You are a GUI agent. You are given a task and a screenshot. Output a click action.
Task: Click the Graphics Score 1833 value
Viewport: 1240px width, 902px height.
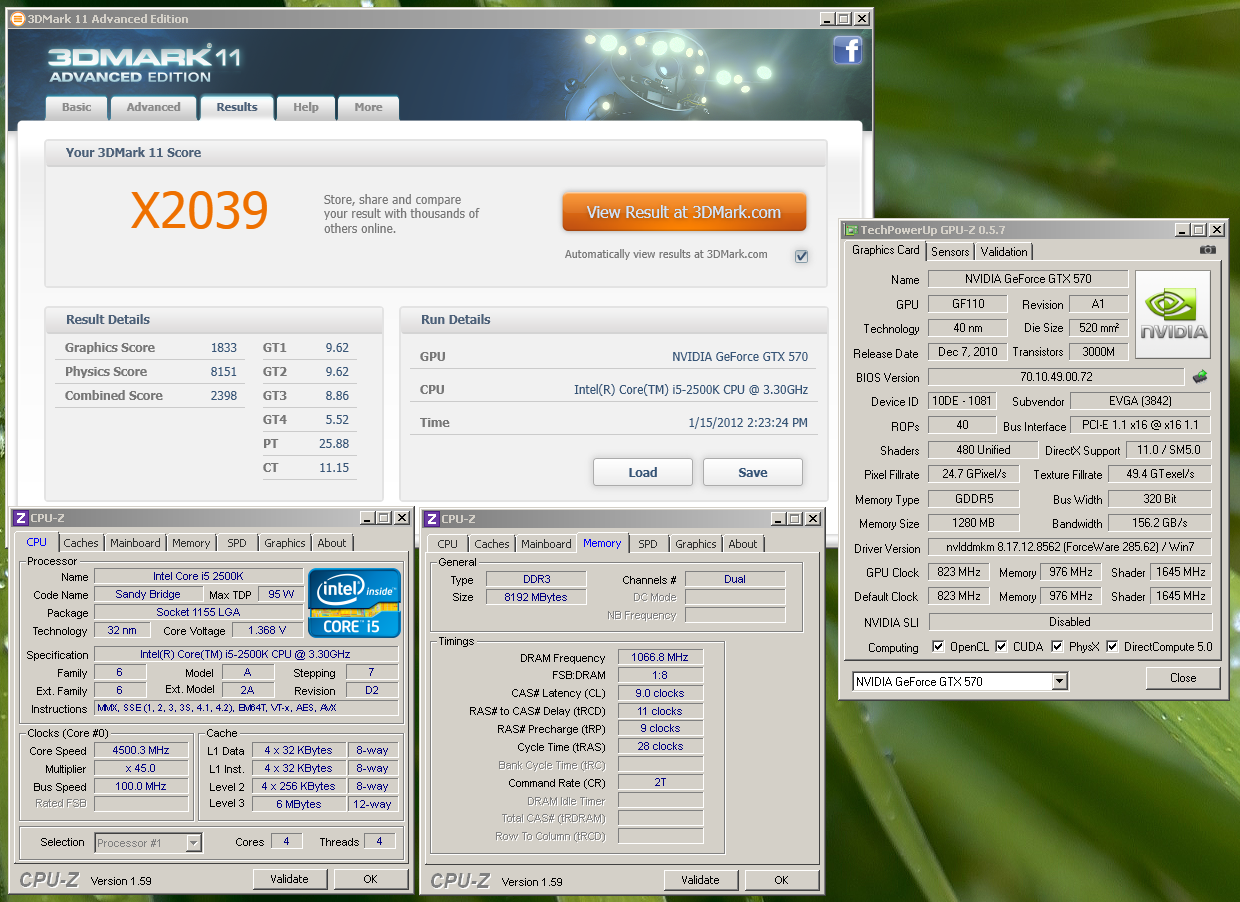click(224, 348)
